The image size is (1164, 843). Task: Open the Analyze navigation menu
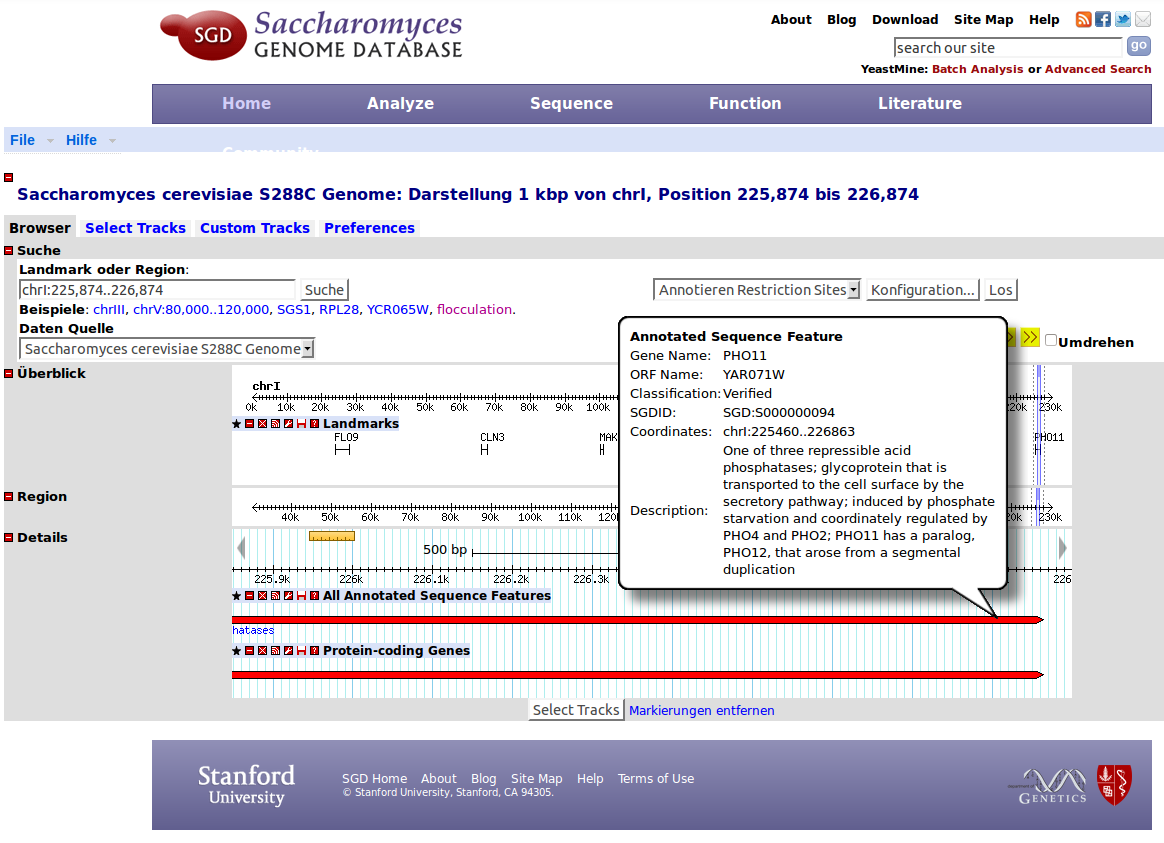point(400,103)
